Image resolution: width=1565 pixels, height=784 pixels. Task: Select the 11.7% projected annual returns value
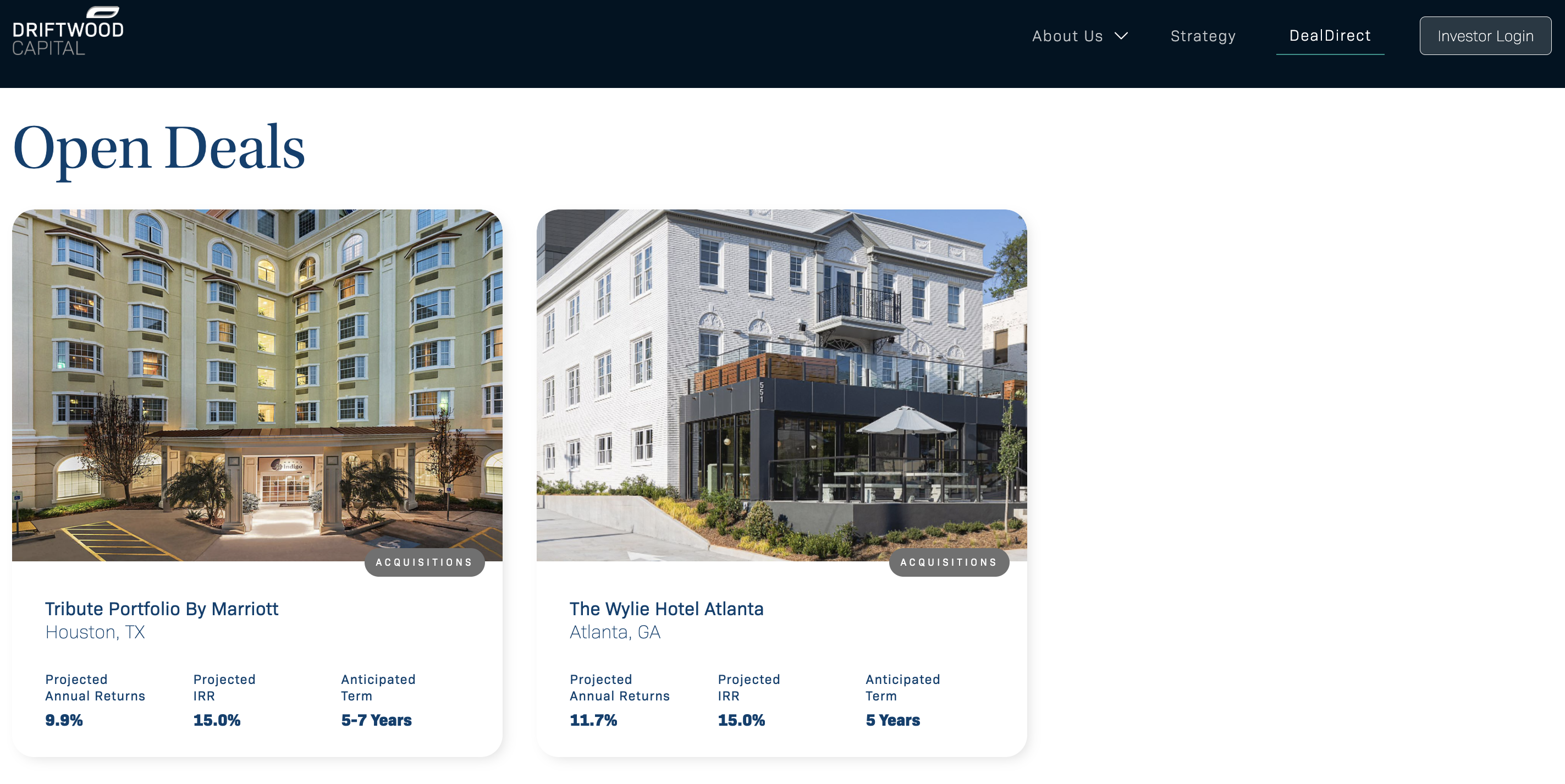pos(593,720)
